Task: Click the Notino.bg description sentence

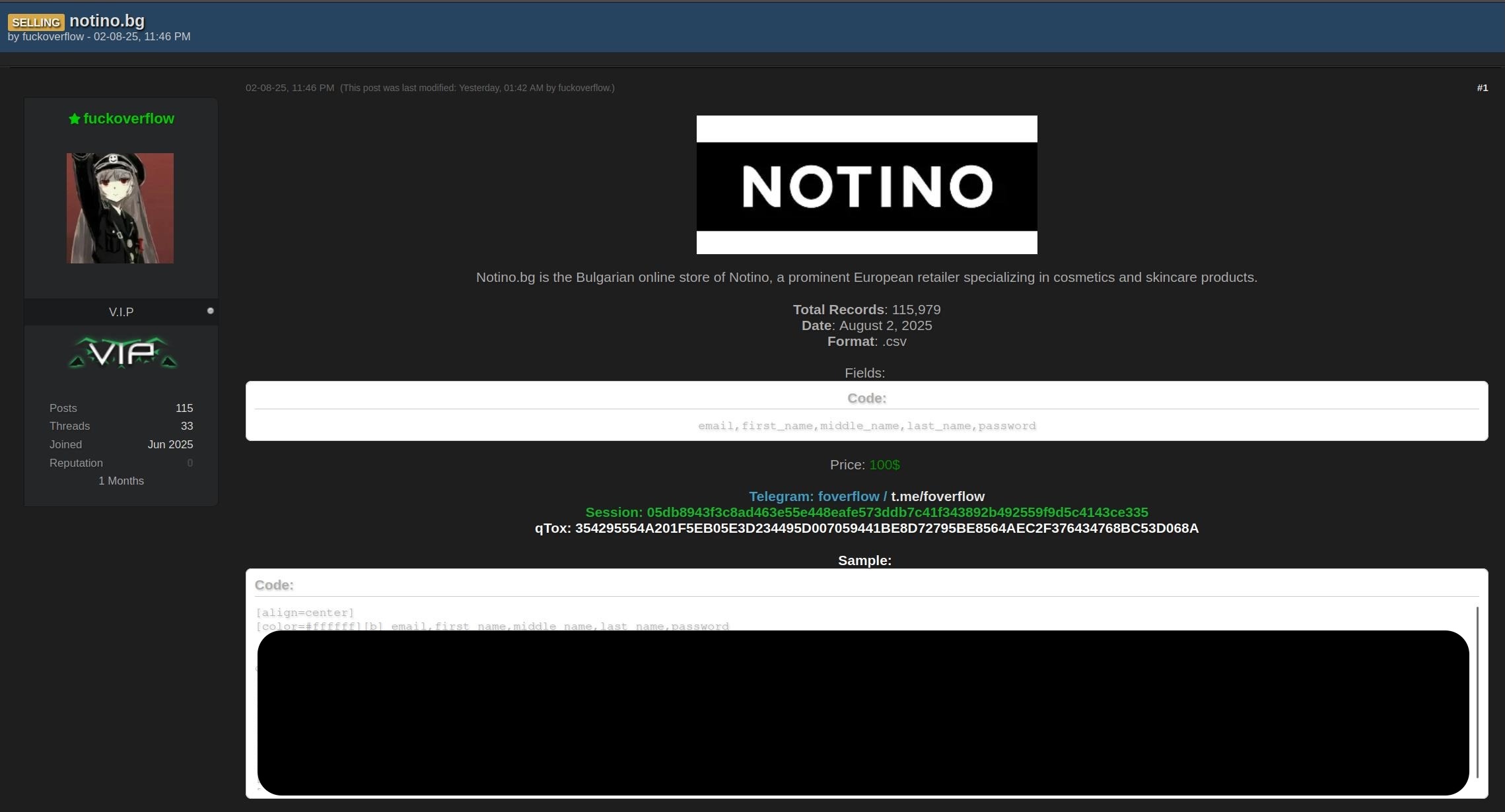Action: tap(866, 277)
